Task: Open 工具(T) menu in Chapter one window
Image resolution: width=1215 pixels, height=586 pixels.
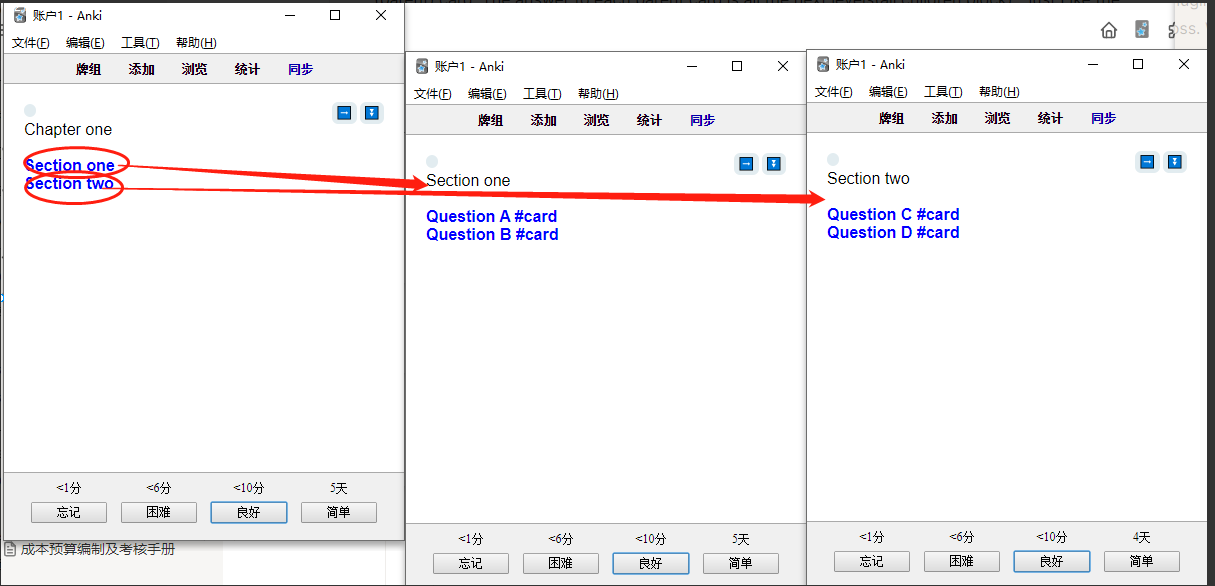Action: [x=140, y=43]
